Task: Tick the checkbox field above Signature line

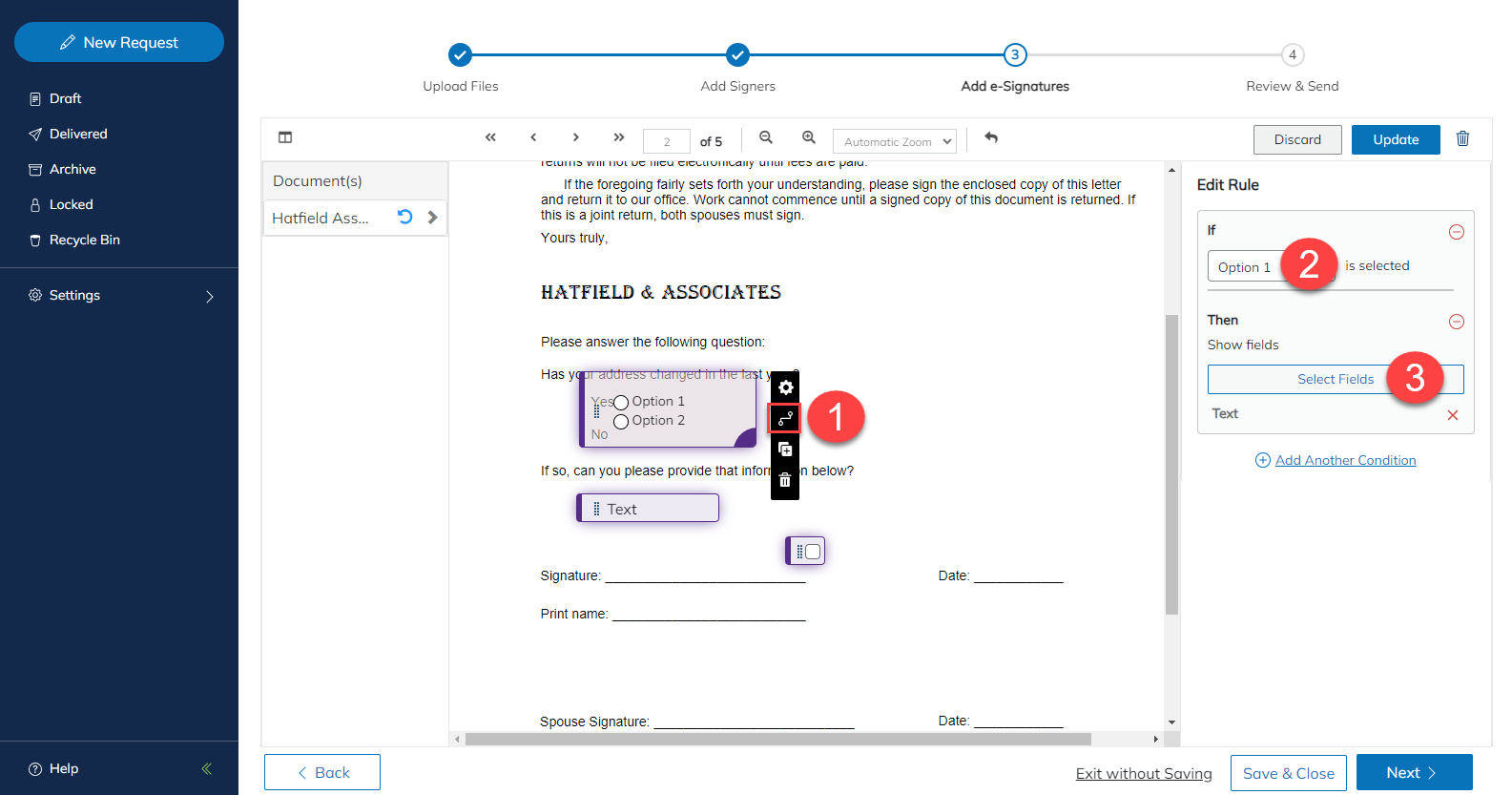Action: [x=813, y=552]
